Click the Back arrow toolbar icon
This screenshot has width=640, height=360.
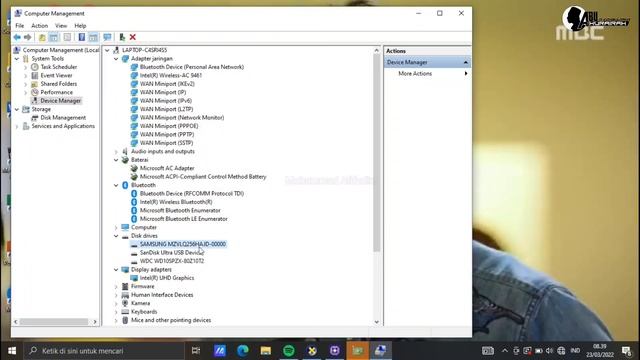pyautogui.click(x=17, y=38)
